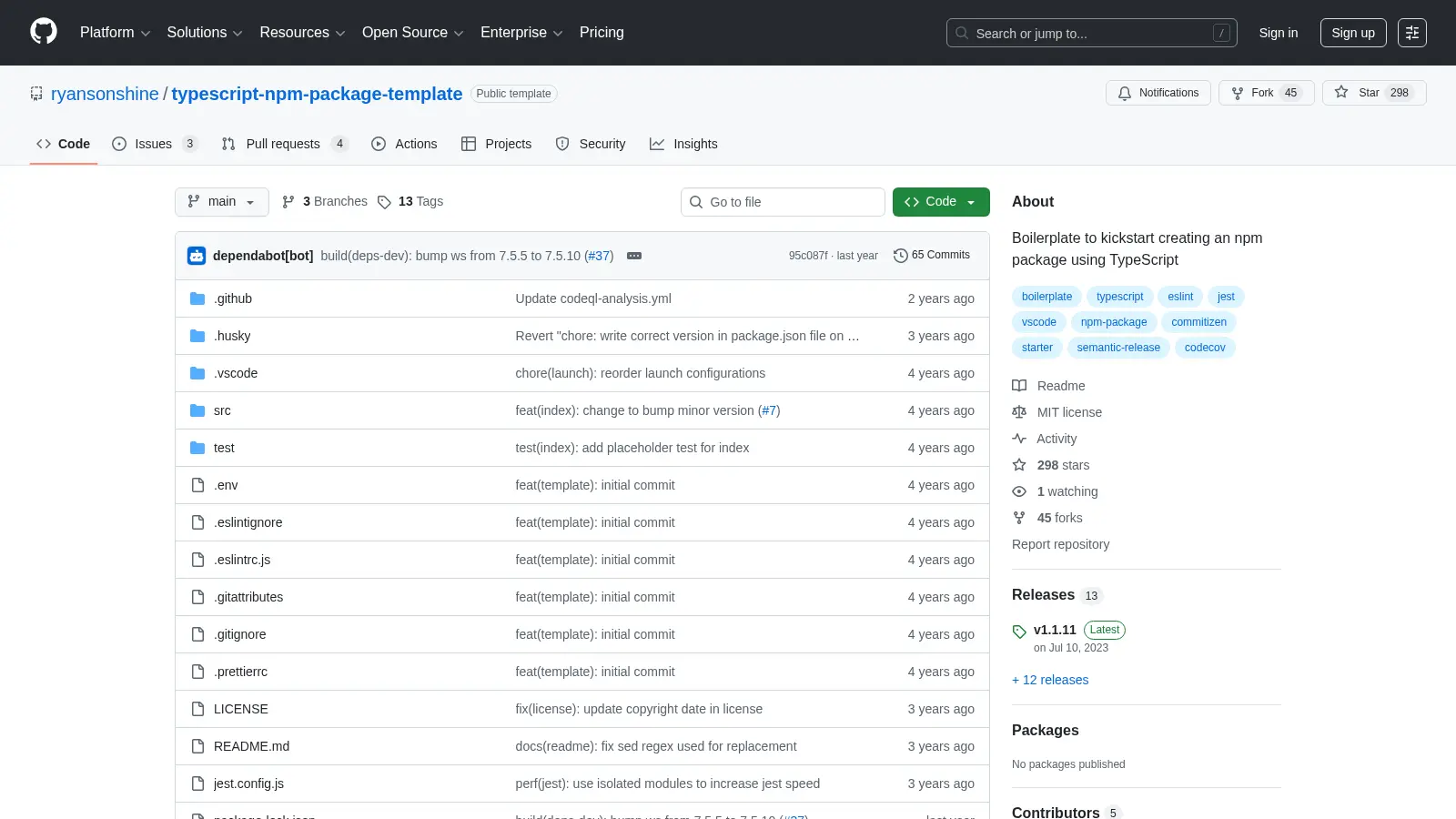This screenshot has height=819, width=1456.
Task: Switch to the Issues tab
Action: [x=154, y=144]
